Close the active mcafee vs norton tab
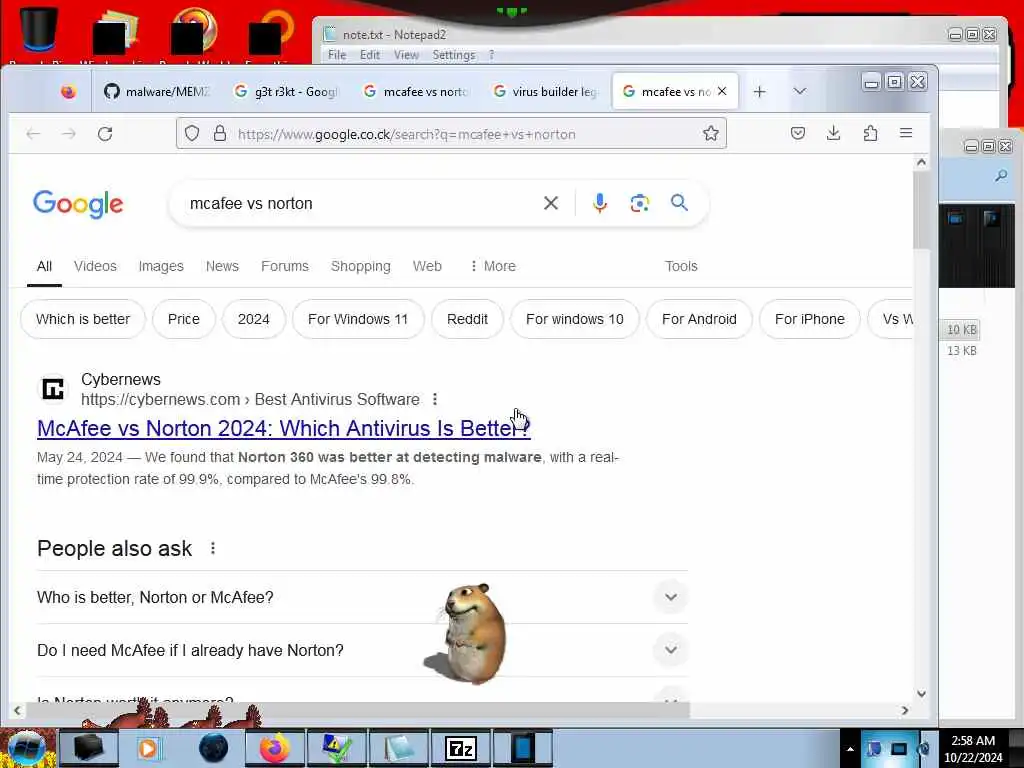This screenshot has height=768, width=1024. pyautogui.click(x=722, y=91)
